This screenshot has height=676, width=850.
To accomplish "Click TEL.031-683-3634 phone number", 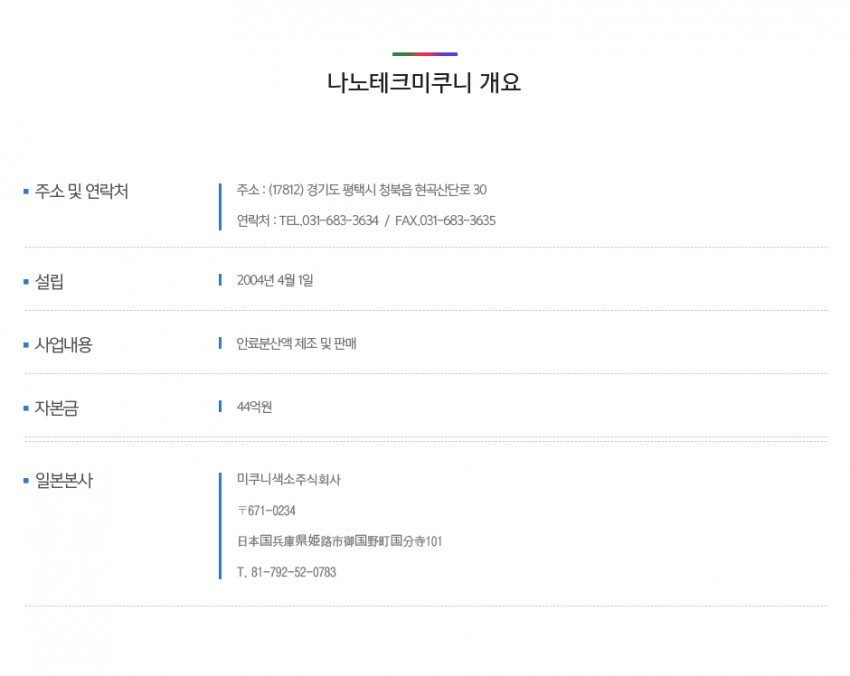I will pos(329,221).
